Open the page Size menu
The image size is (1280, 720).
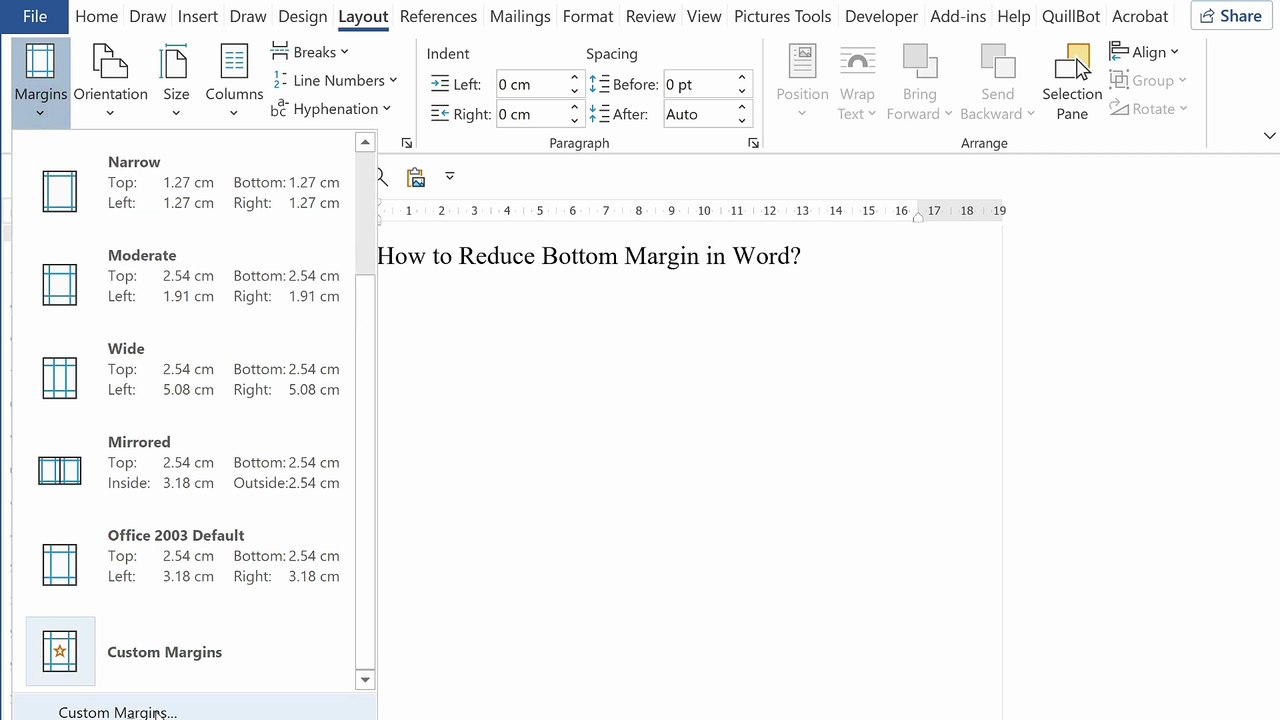point(176,83)
